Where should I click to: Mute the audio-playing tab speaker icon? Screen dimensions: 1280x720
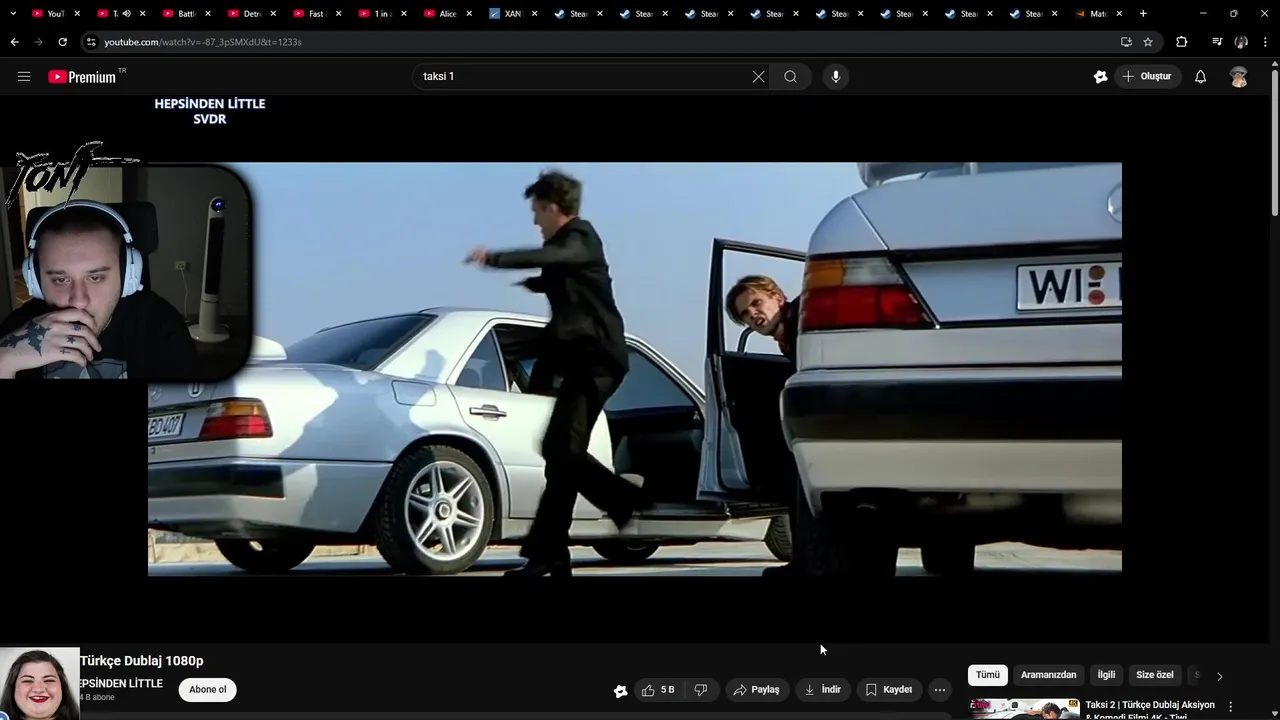126,14
